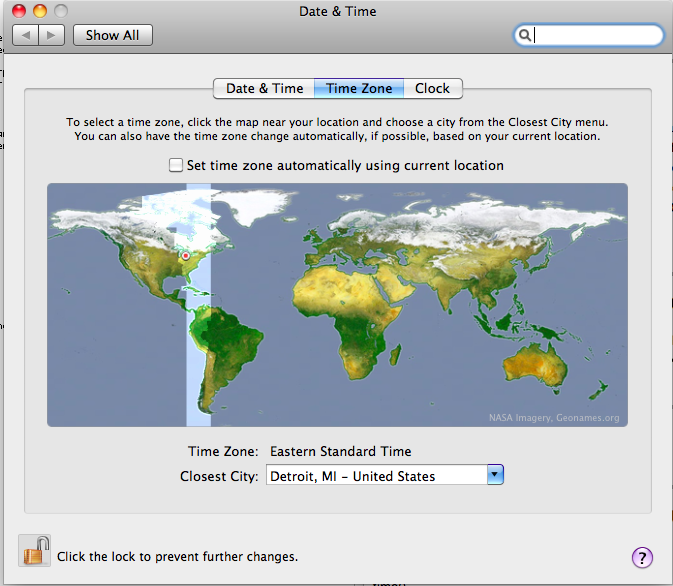This screenshot has width=673, height=586.
Task: Minimize window with the yellow button
Action: (x=40, y=11)
